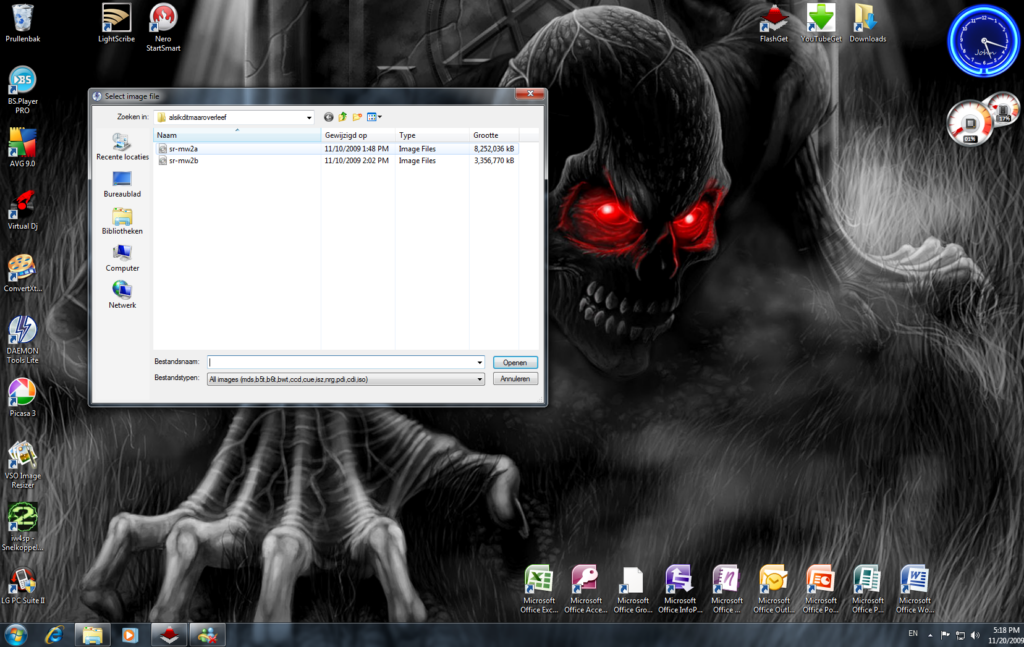Browse Netwerk in the places bar

coord(122,295)
